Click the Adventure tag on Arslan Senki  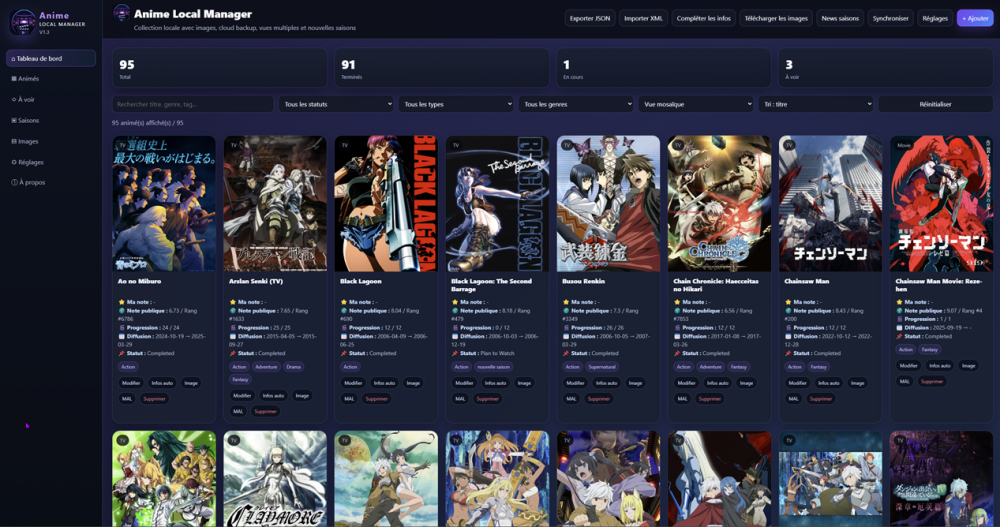tap(266, 367)
